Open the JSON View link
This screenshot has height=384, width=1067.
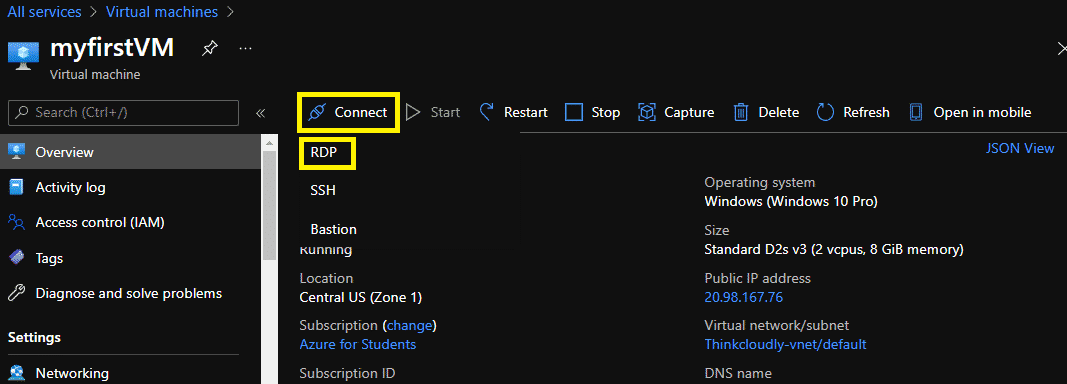point(1020,148)
